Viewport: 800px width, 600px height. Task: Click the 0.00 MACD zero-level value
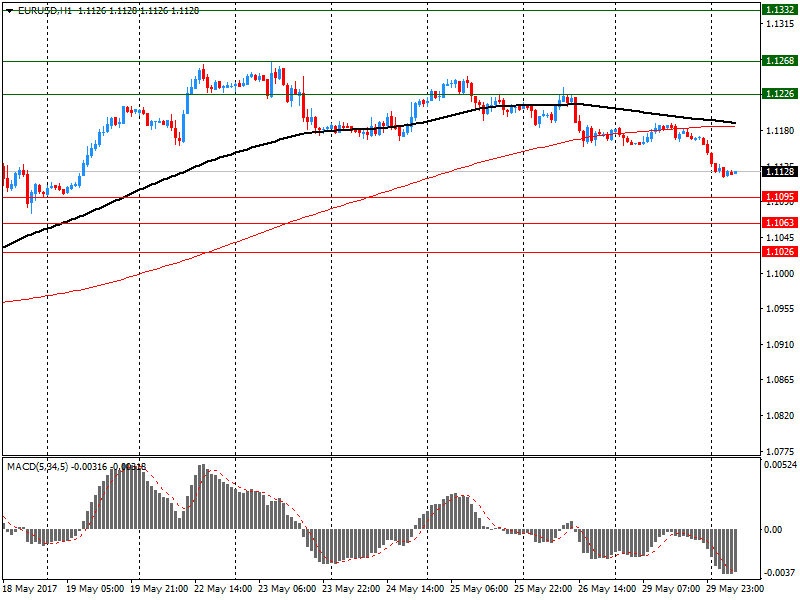(773, 530)
